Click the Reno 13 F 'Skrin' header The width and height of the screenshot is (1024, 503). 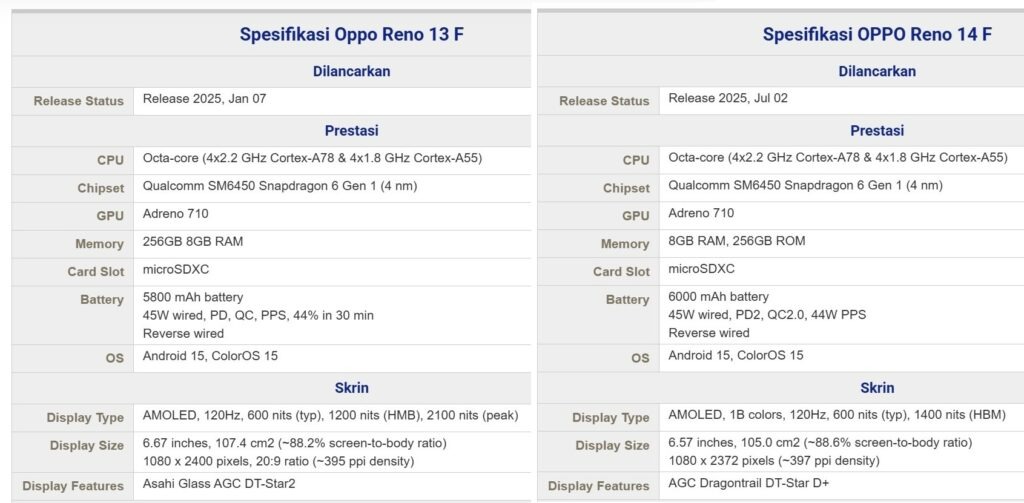(351, 388)
